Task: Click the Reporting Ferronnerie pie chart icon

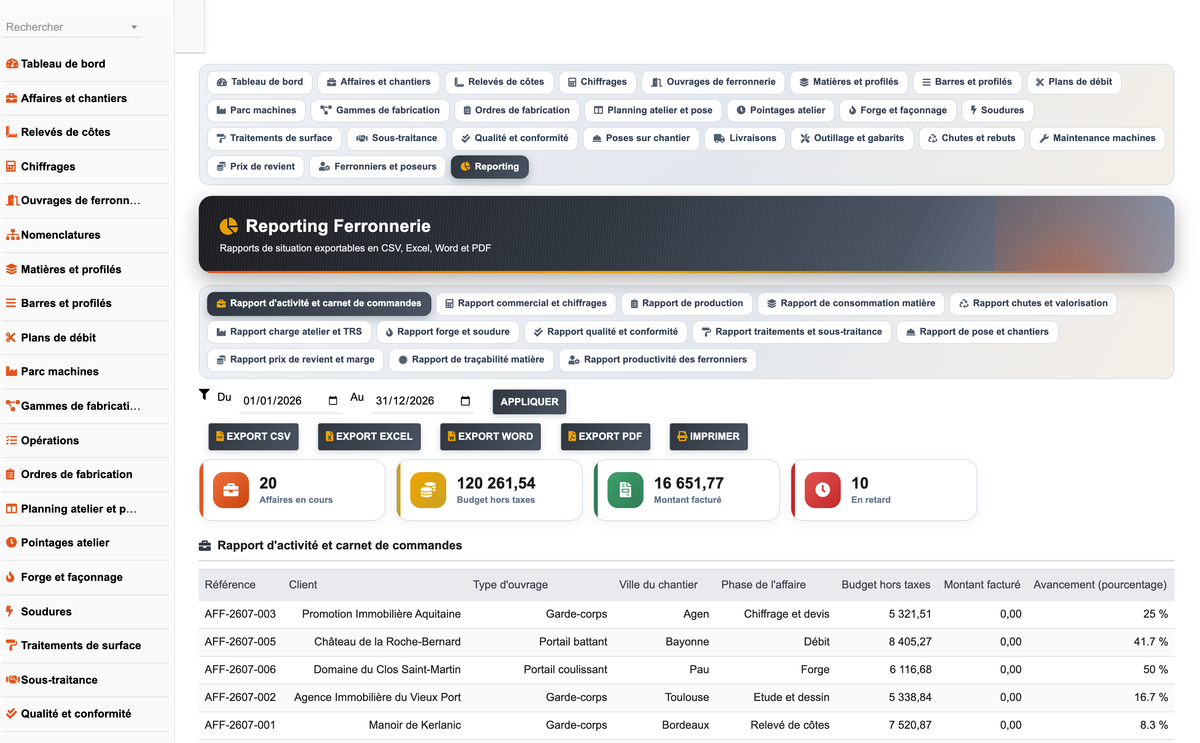Action: 229,227
